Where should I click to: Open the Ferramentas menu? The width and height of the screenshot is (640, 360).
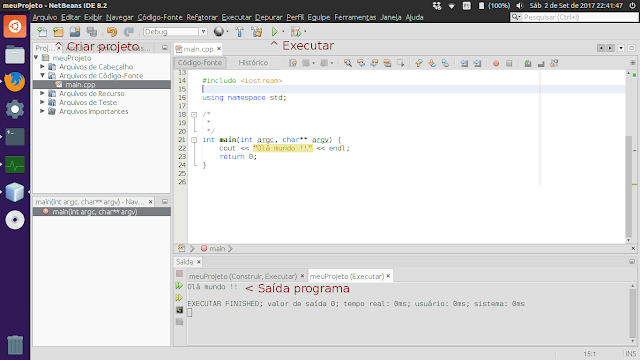point(355,17)
